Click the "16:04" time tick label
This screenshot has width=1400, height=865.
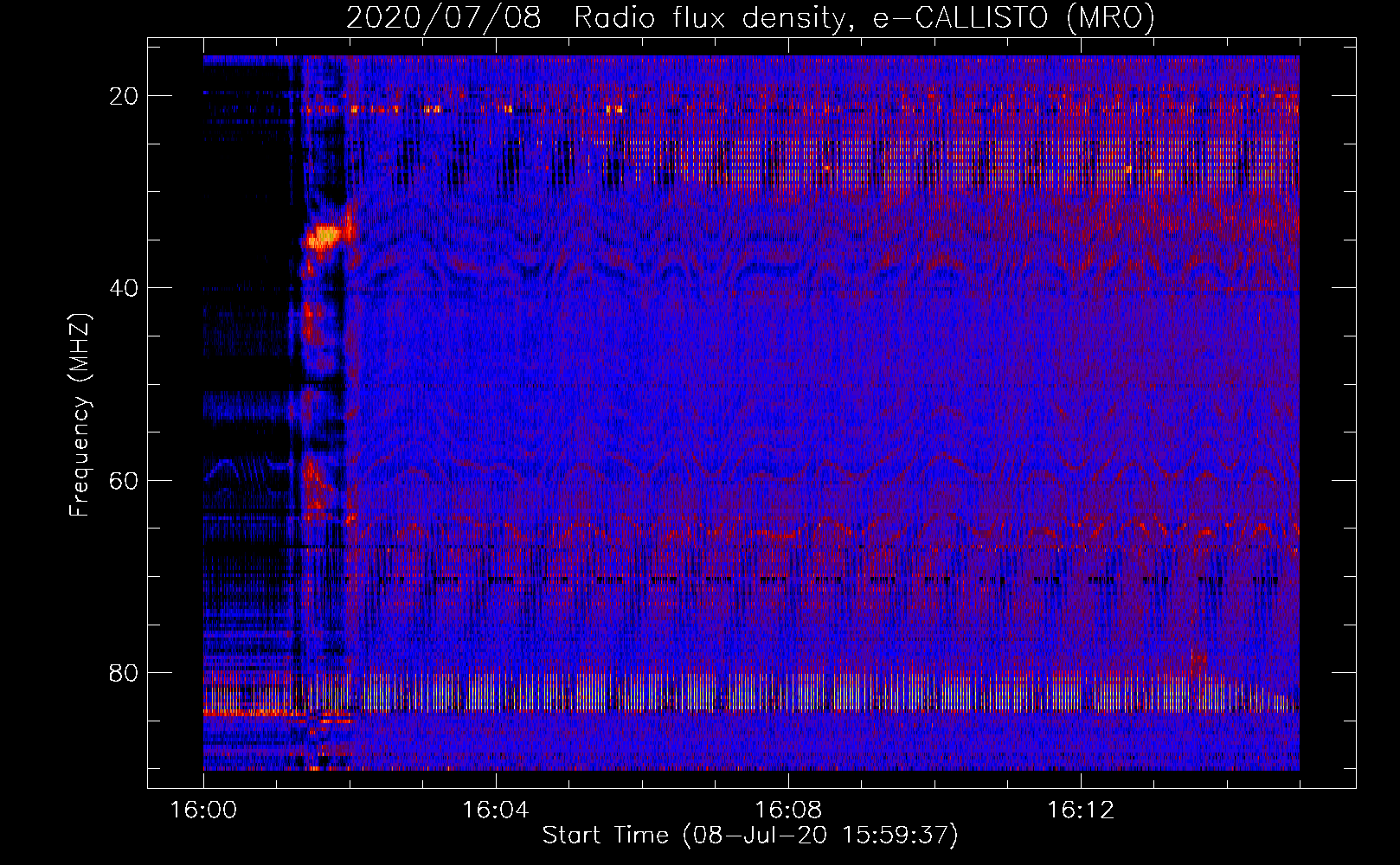[x=495, y=811]
